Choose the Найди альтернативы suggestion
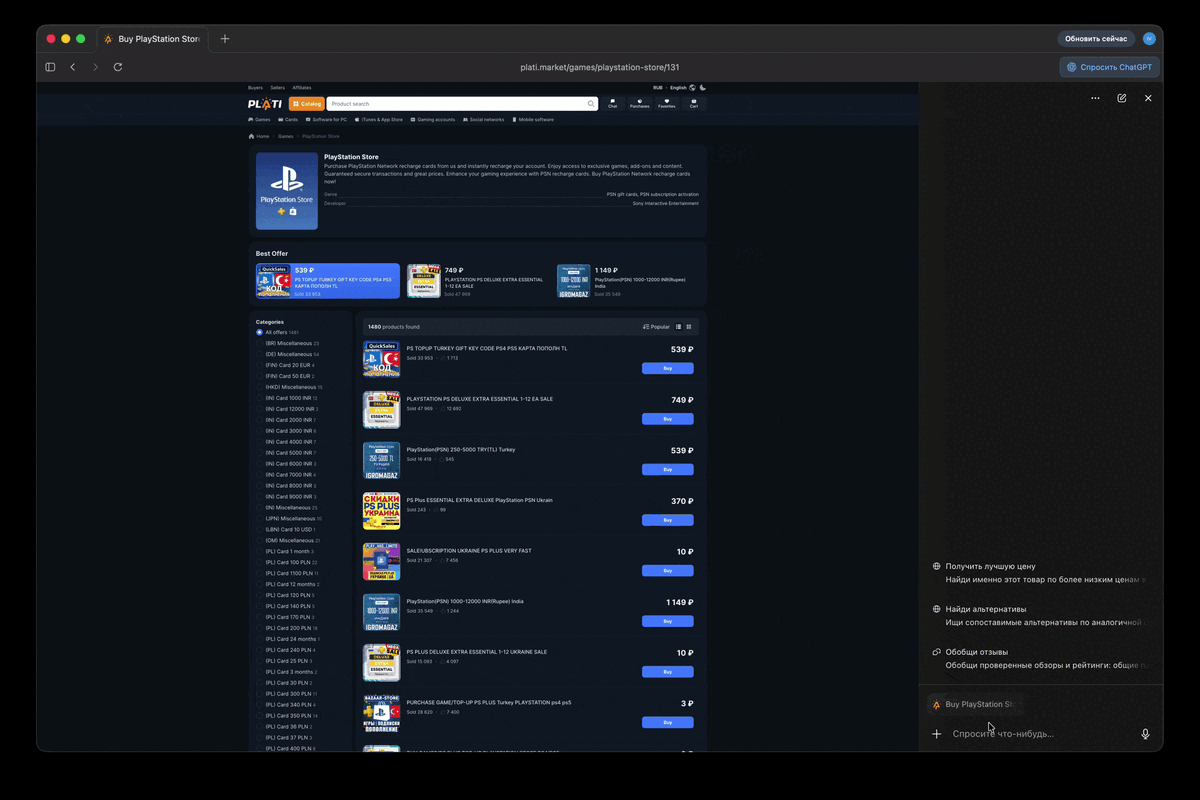 tap(1040, 615)
